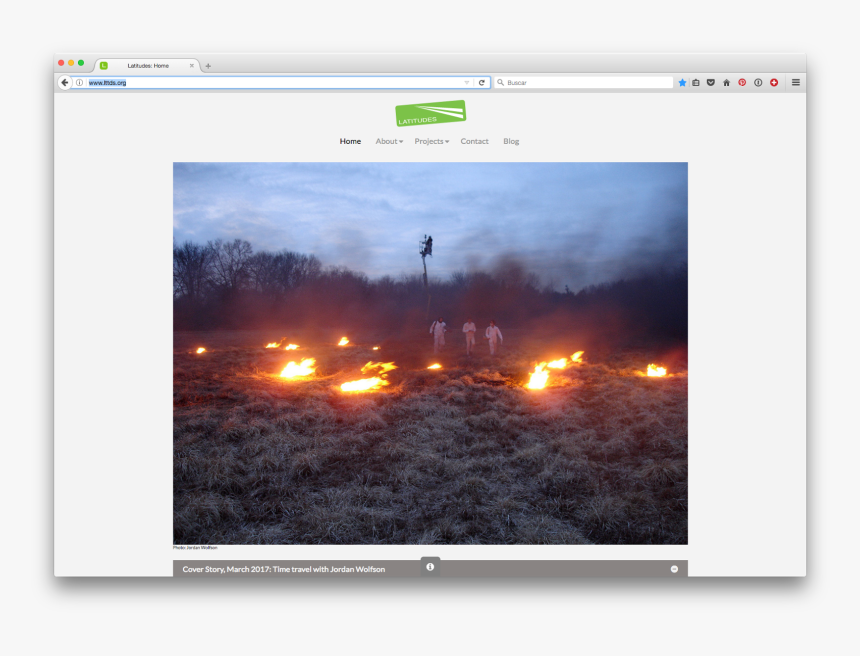Screen dimensions: 860x656
Task: Toggle the reload button next to the address bar
Action: [481, 82]
